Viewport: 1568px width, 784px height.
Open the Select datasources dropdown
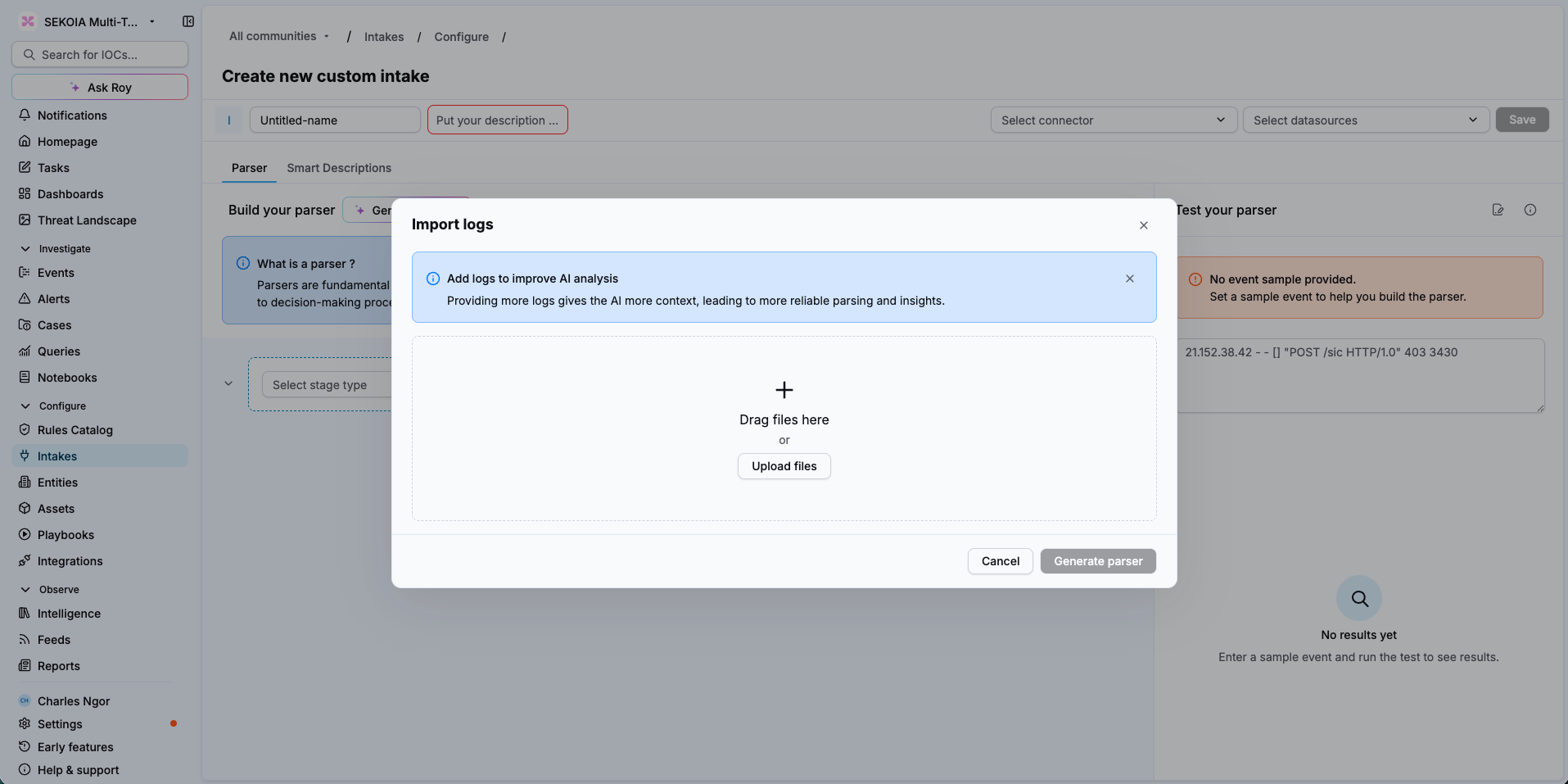point(1366,120)
